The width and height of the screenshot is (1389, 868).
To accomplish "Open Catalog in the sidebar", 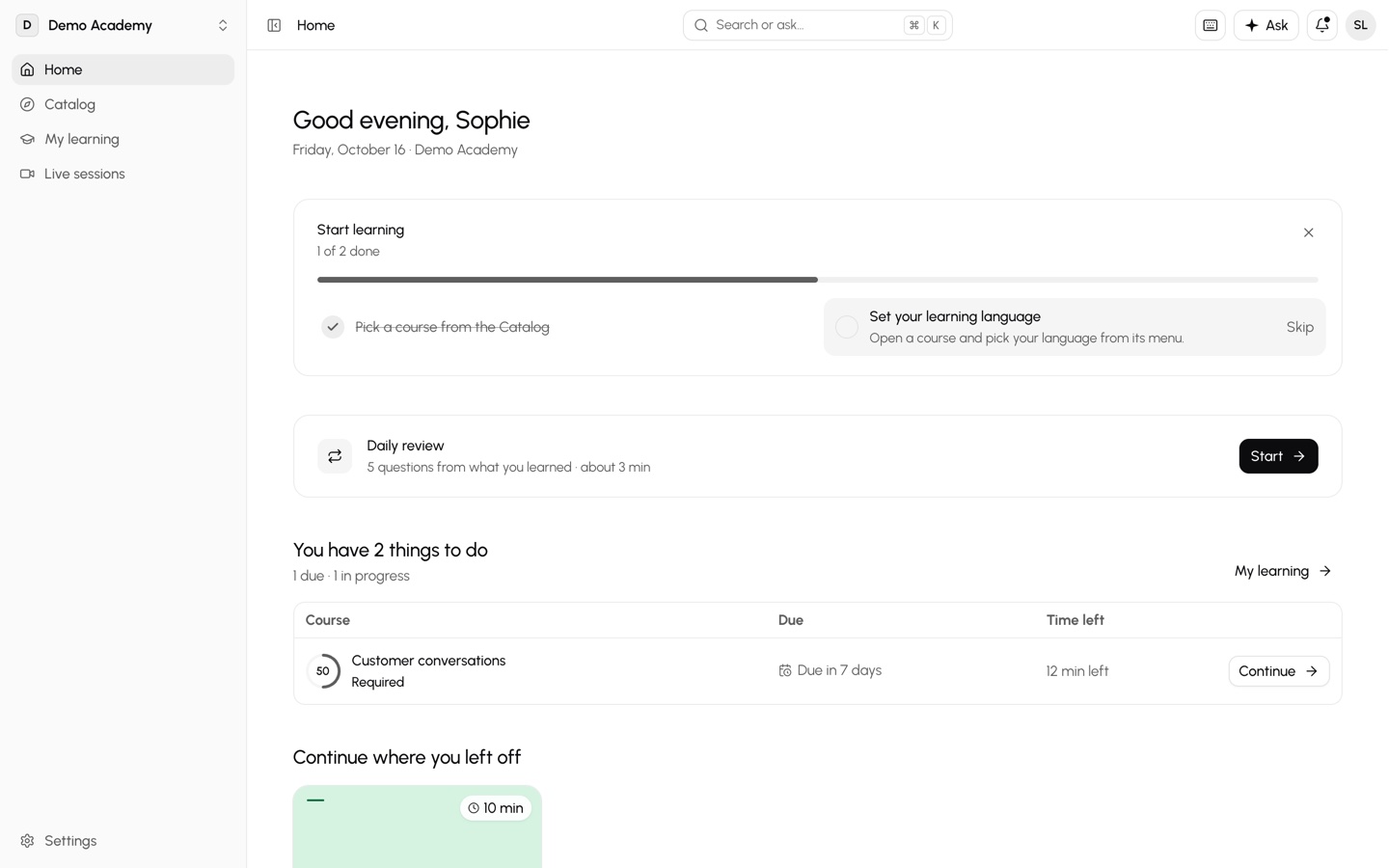I will tap(123, 104).
